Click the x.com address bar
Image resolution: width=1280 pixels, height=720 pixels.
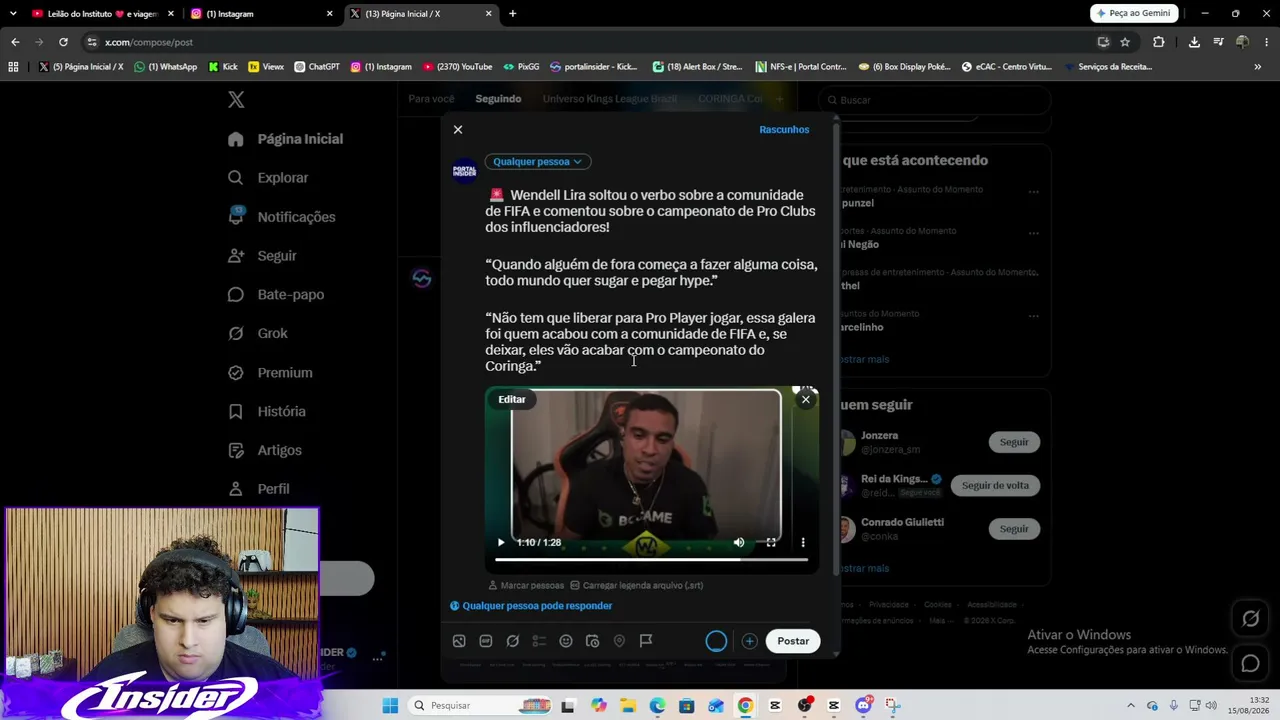click(x=590, y=42)
